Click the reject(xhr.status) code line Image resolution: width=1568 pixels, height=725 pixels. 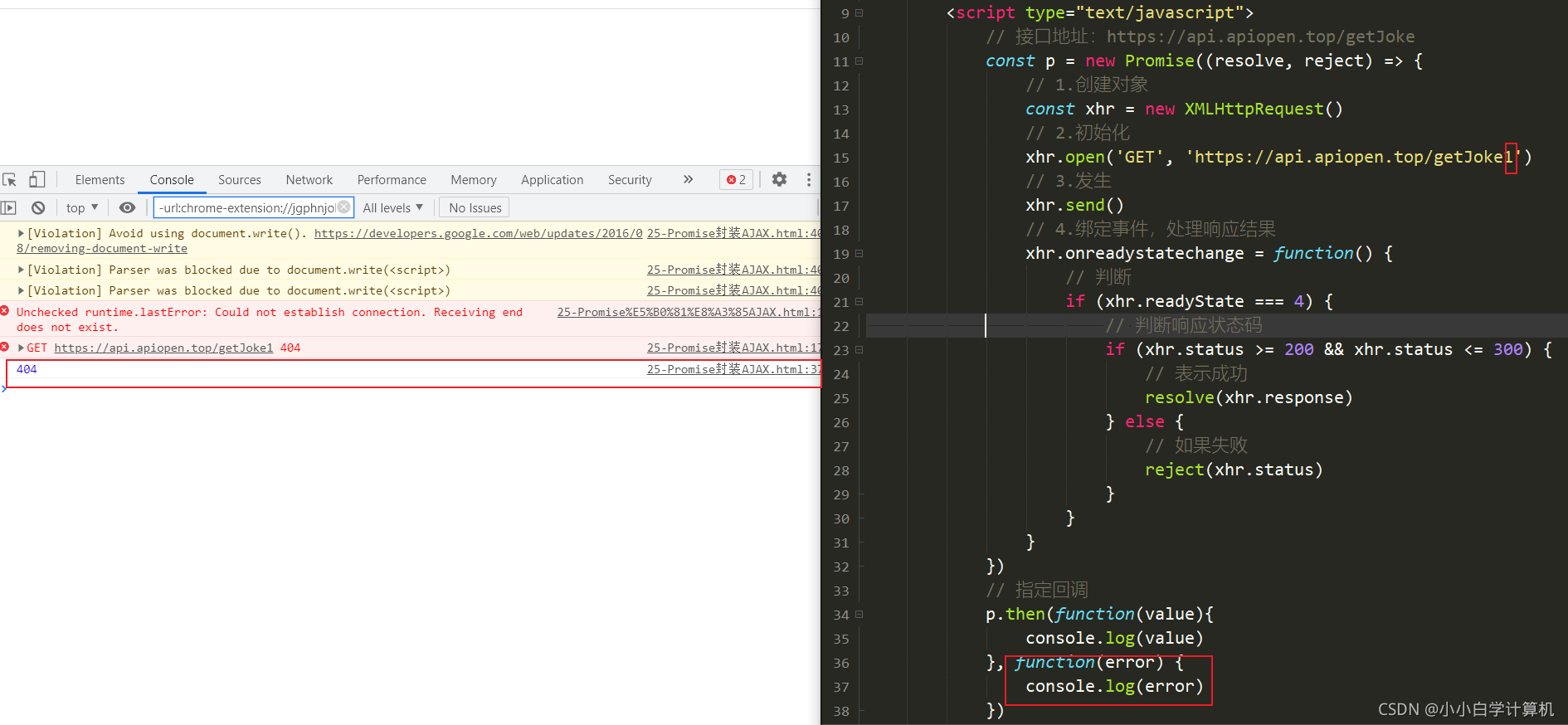1234,470
